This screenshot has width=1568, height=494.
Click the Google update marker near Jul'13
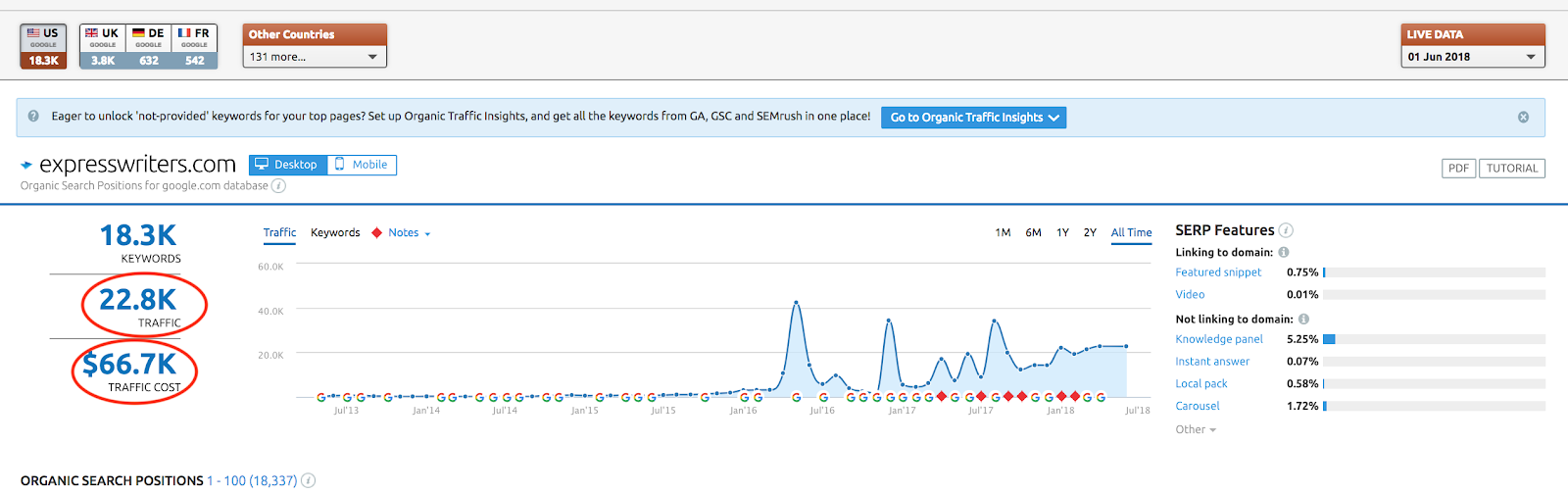(347, 397)
